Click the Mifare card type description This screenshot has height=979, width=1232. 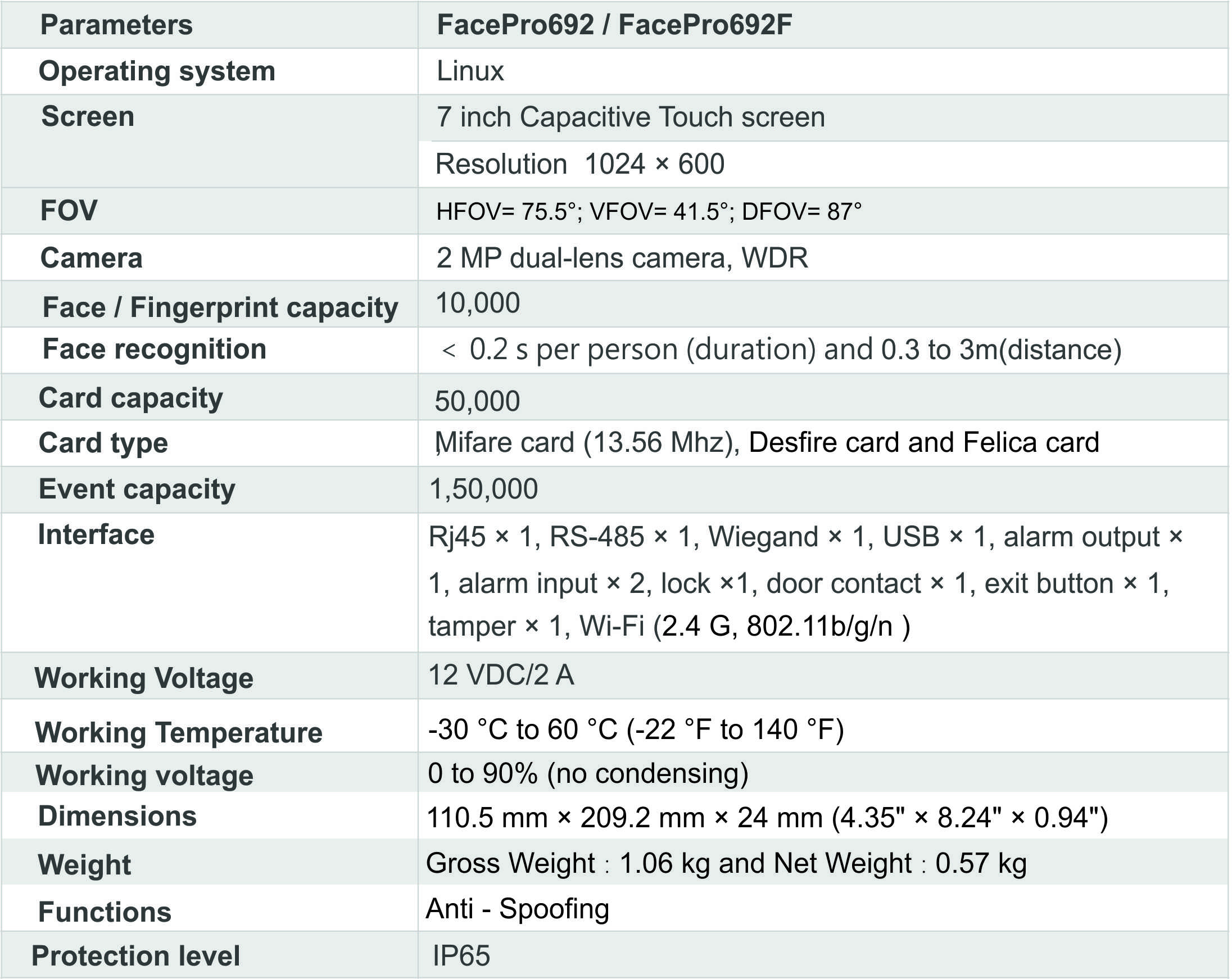click(x=767, y=442)
